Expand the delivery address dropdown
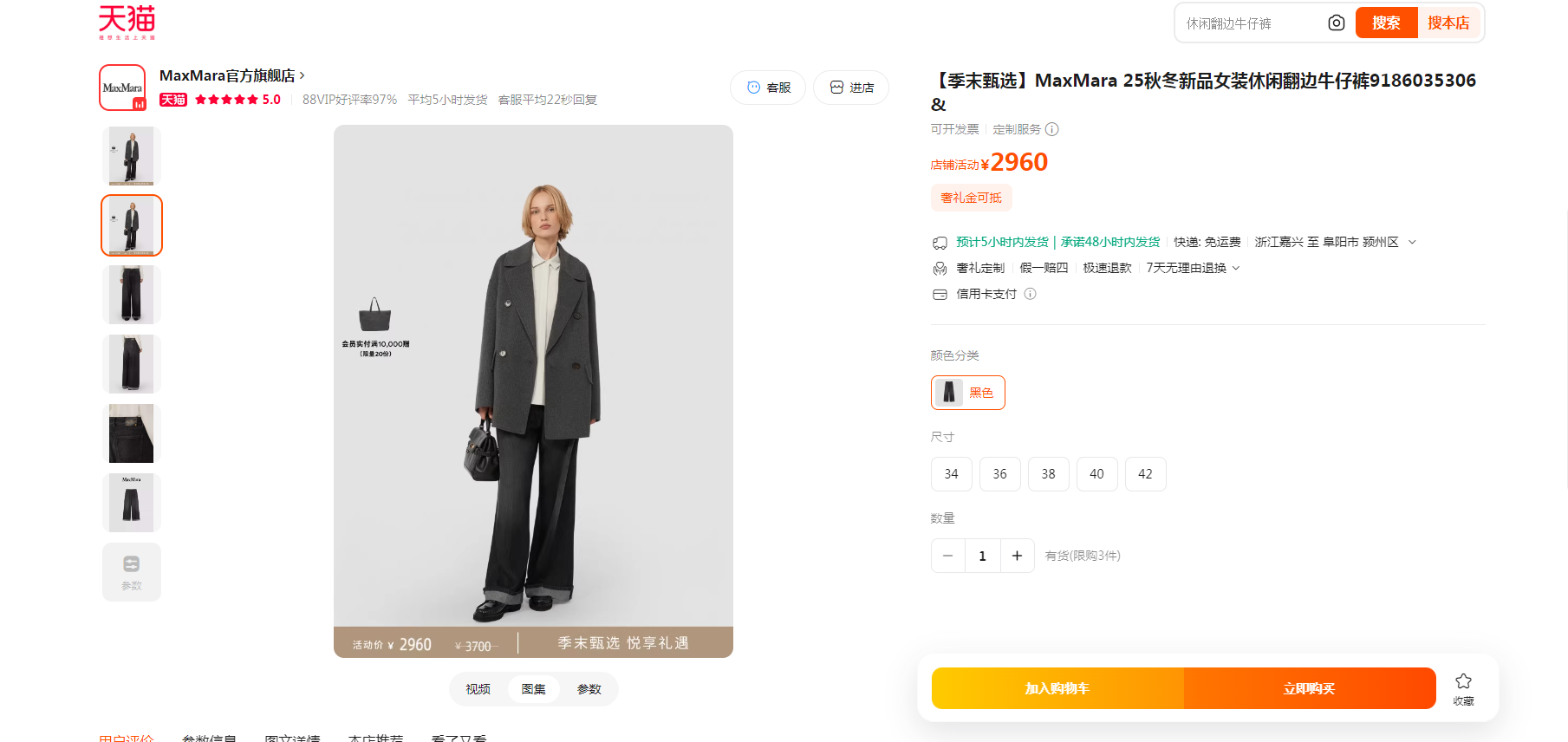 coord(1412,242)
